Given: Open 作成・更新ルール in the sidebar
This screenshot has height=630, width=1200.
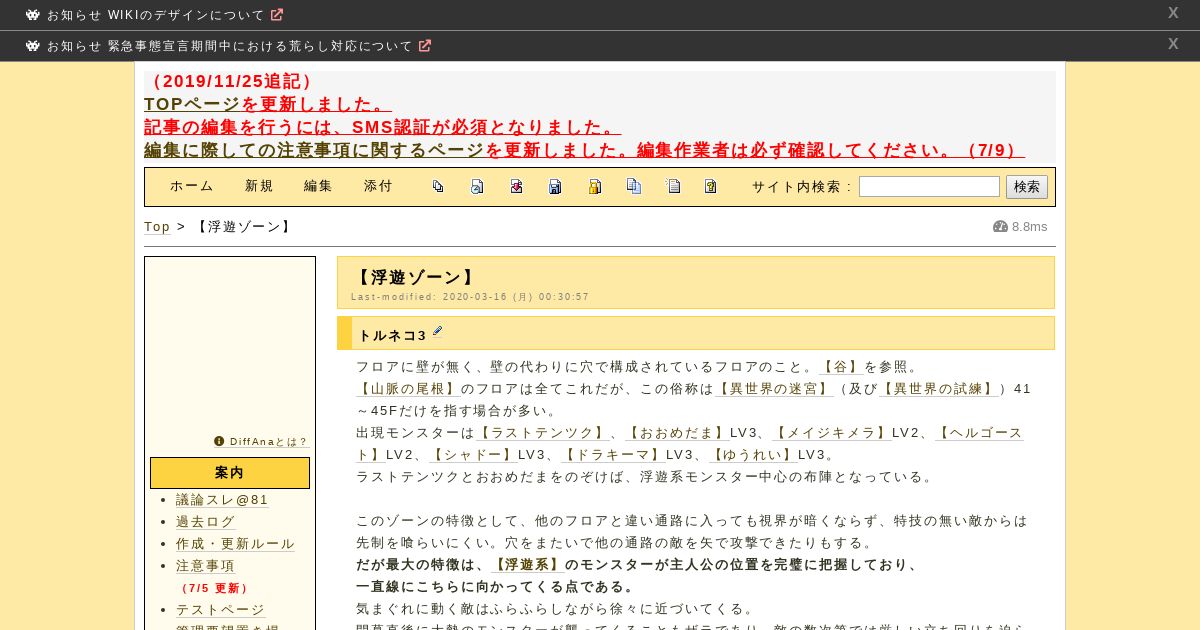Looking at the screenshot, I should (x=235, y=544).
